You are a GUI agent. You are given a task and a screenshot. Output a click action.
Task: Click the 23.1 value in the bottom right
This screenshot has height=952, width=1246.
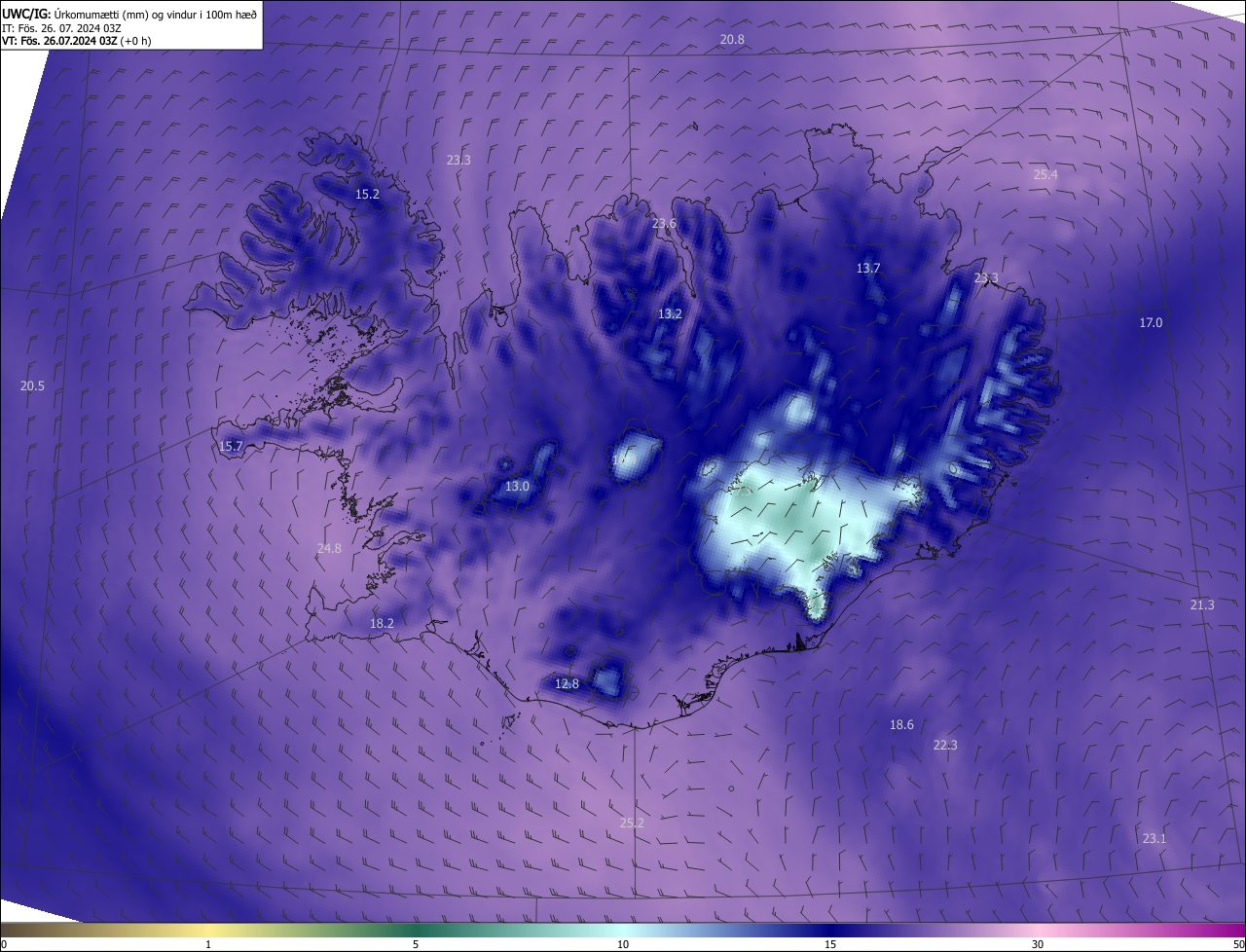tap(1154, 839)
